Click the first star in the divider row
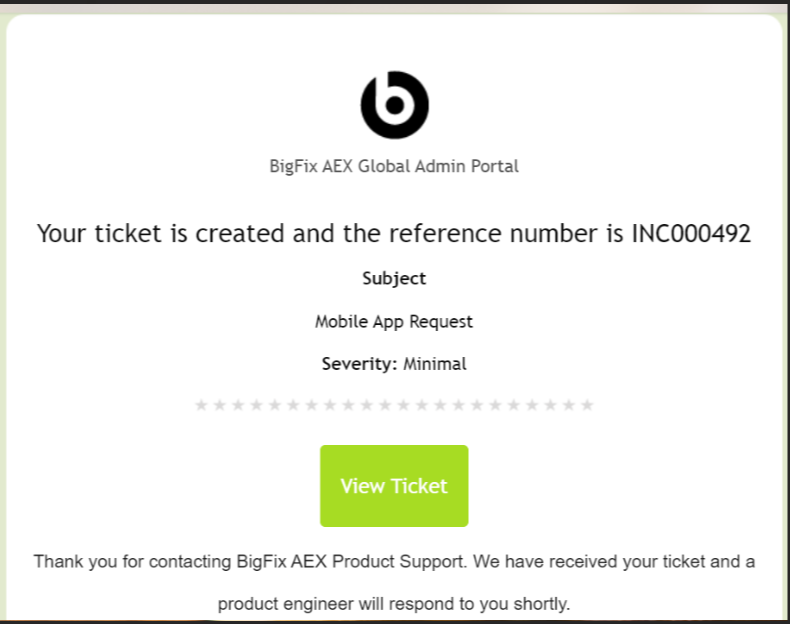The width and height of the screenshot is (790, 624). [x=201, y=405]
